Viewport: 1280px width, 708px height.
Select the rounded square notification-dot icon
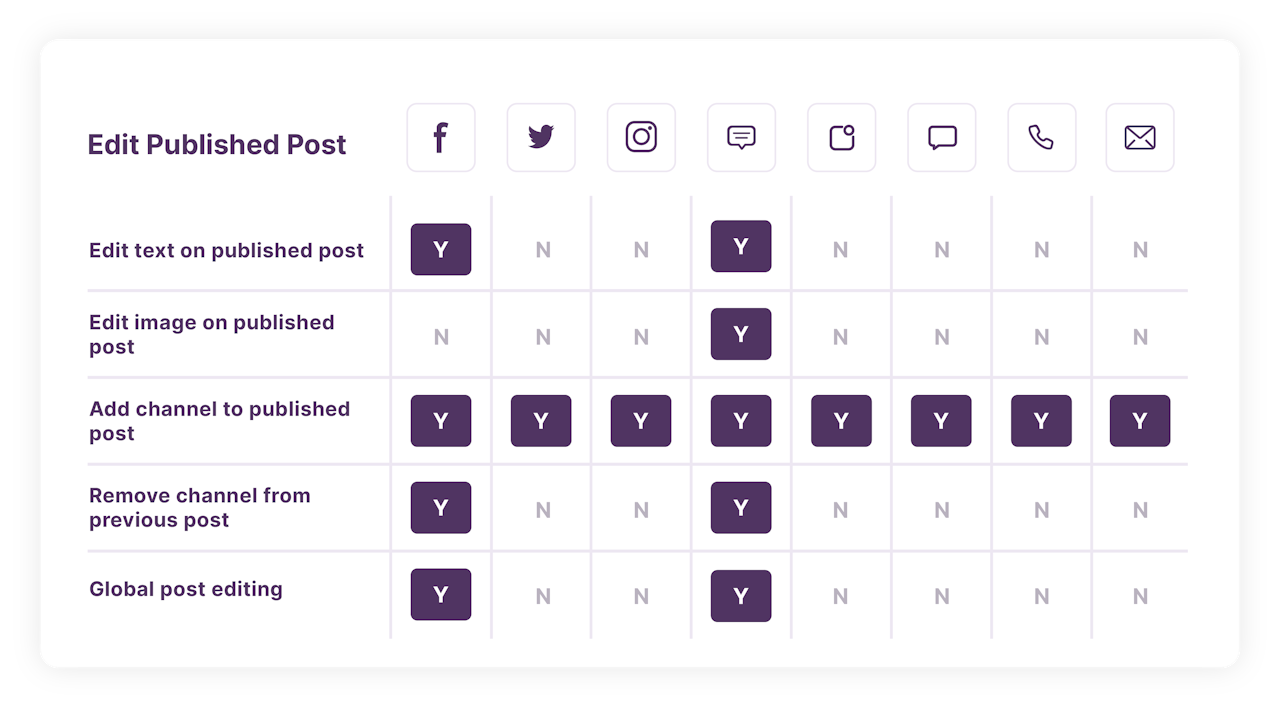(841, 138)
